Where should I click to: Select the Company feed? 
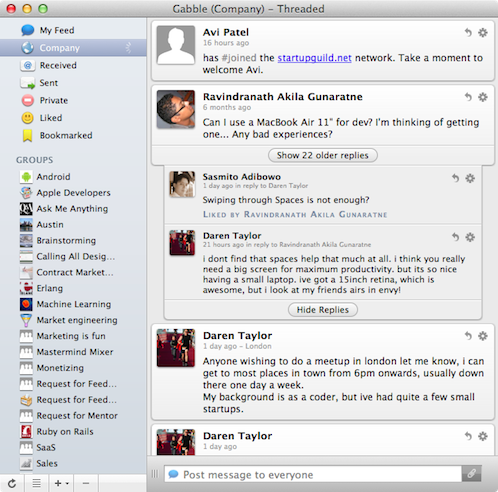(x=73, y=48)
